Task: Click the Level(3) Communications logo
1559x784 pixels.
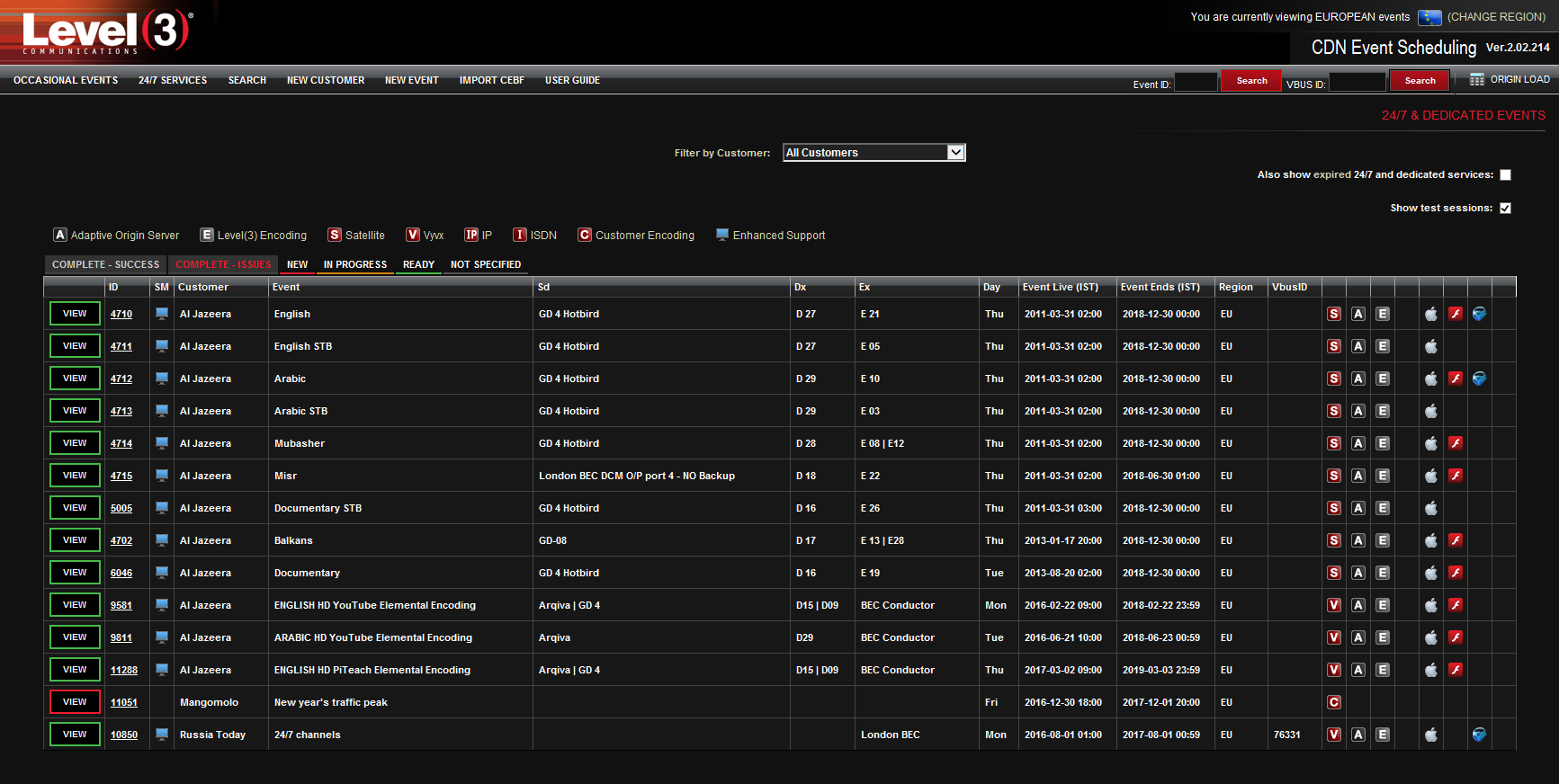Action: point(106,31)
